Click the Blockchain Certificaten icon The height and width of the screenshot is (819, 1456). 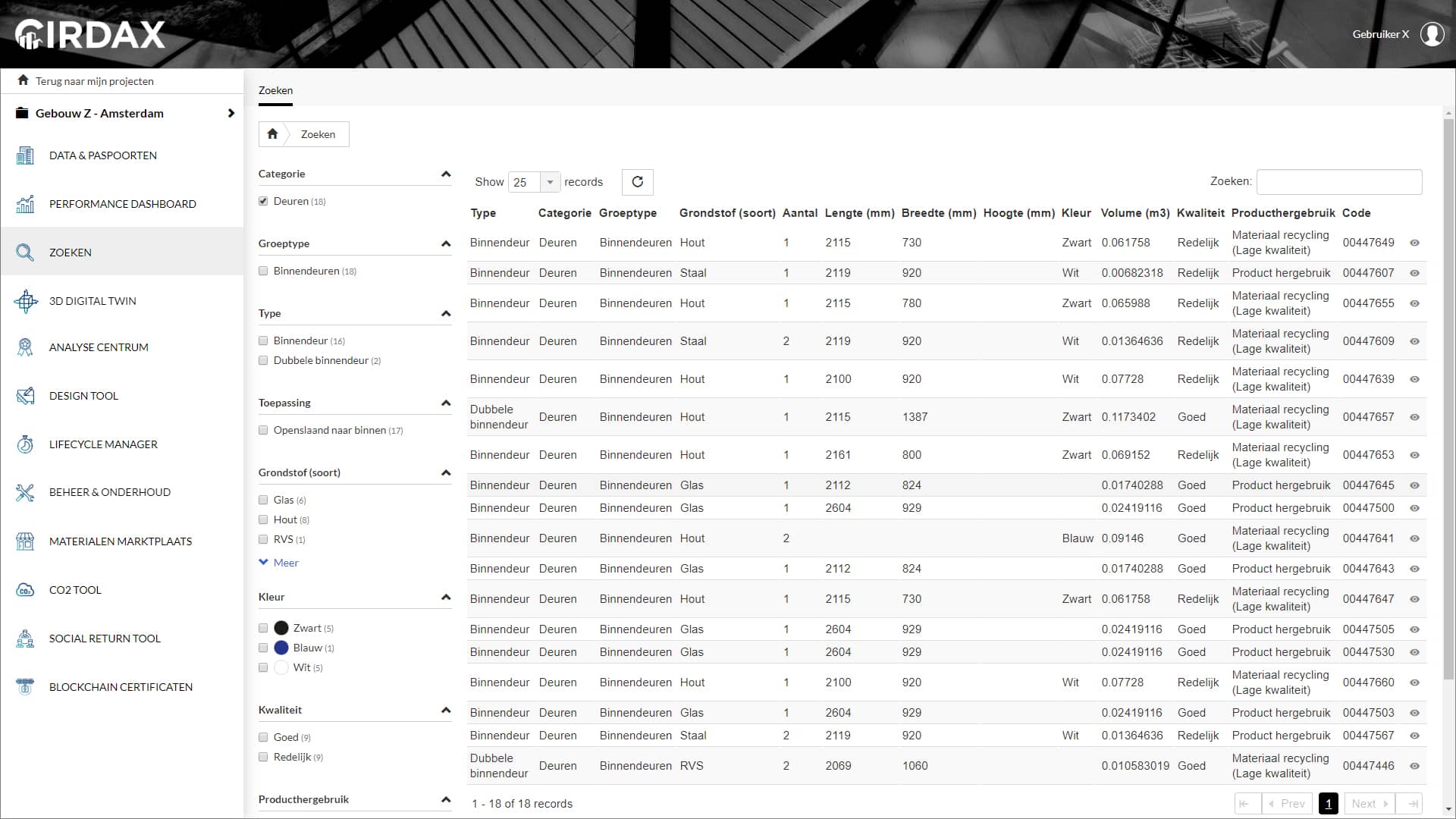tap(25, 687)
